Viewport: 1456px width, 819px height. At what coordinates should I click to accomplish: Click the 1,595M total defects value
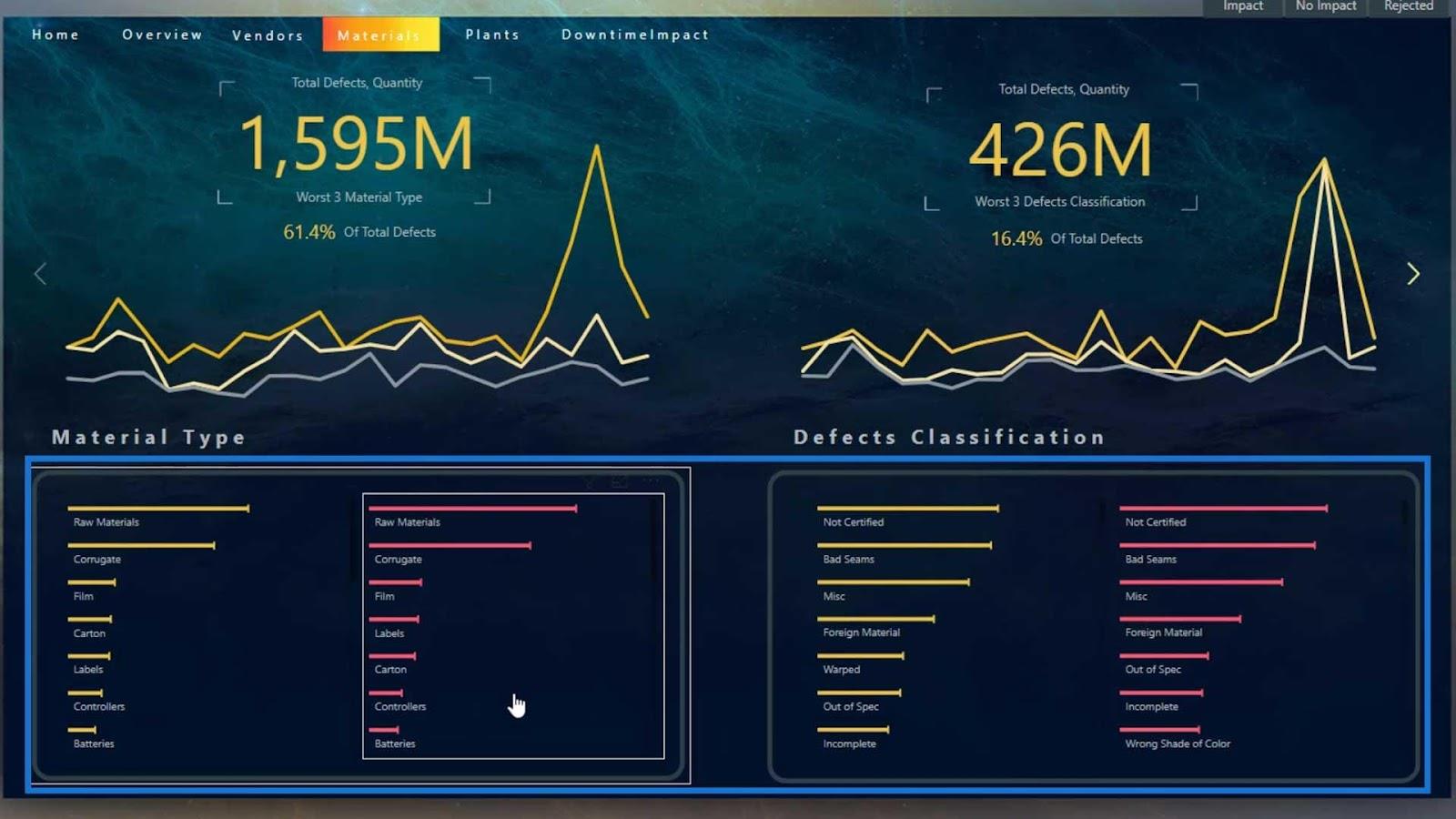[357, 144]
